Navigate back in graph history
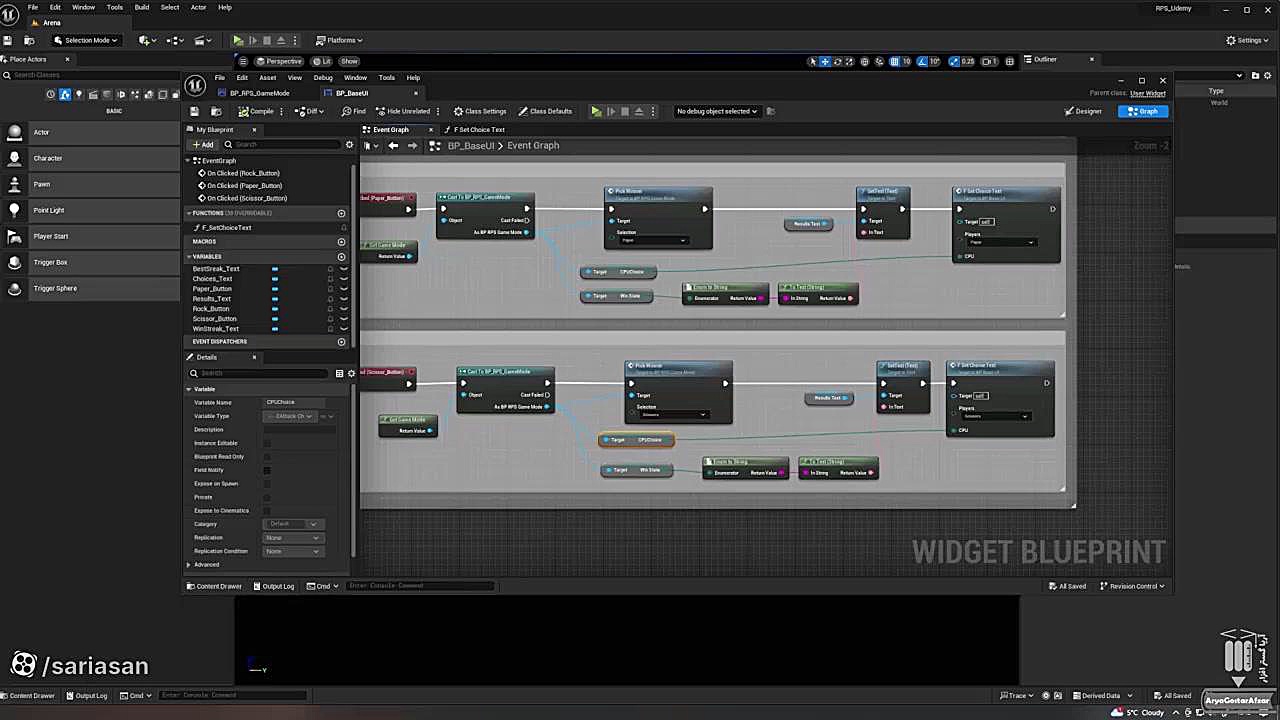 (x=393, y=146)
